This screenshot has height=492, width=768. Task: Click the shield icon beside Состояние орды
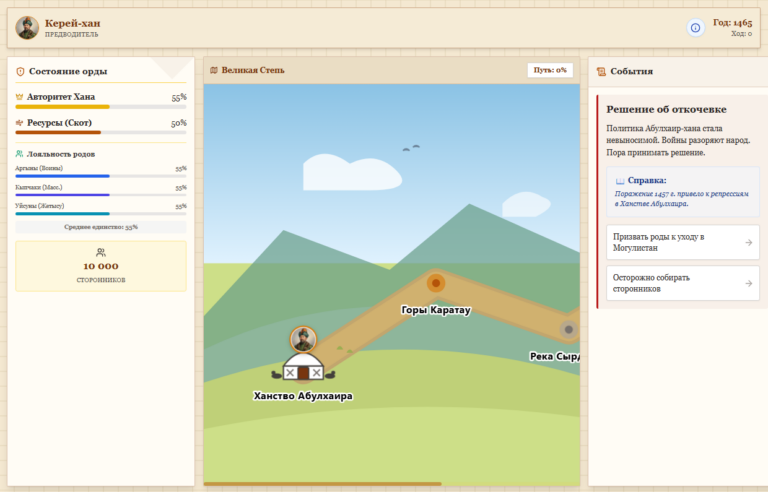coord(20,72)
